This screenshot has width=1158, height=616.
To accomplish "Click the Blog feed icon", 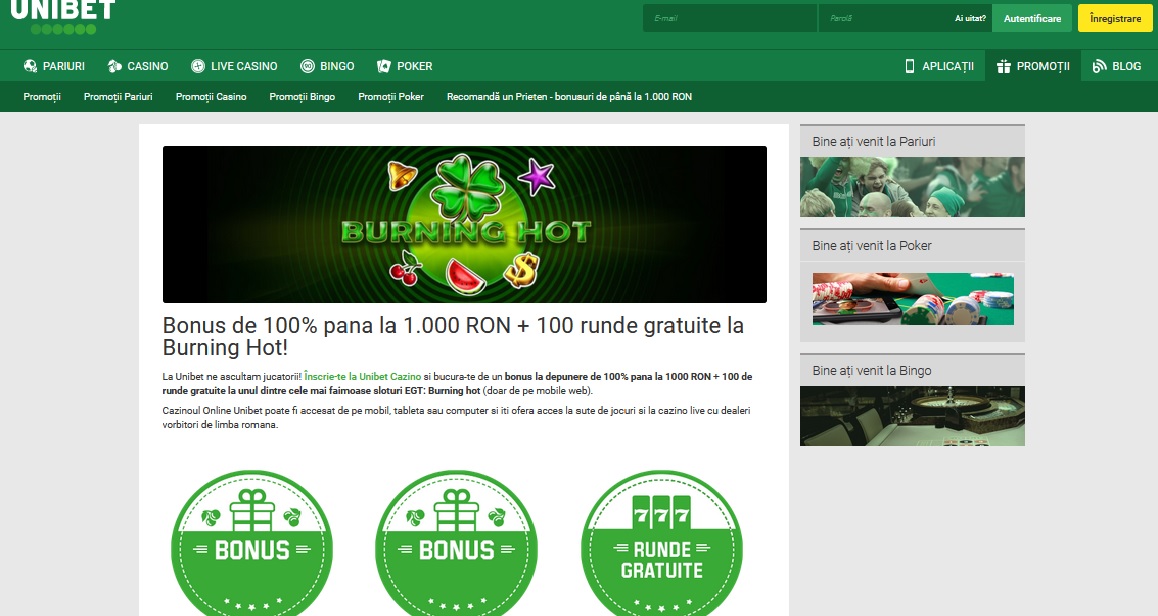I will [x=1100, y=66].
